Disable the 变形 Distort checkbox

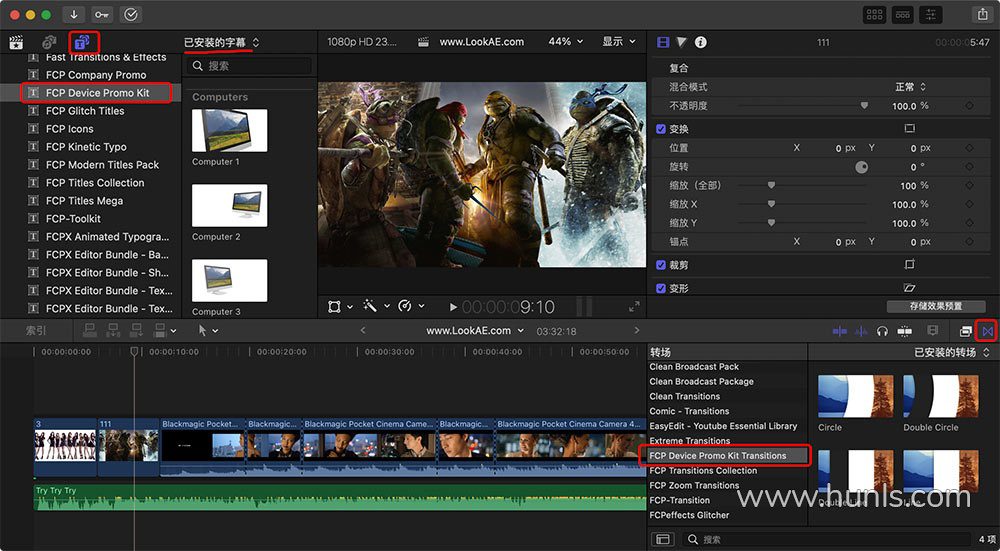(x=661, y=288)
